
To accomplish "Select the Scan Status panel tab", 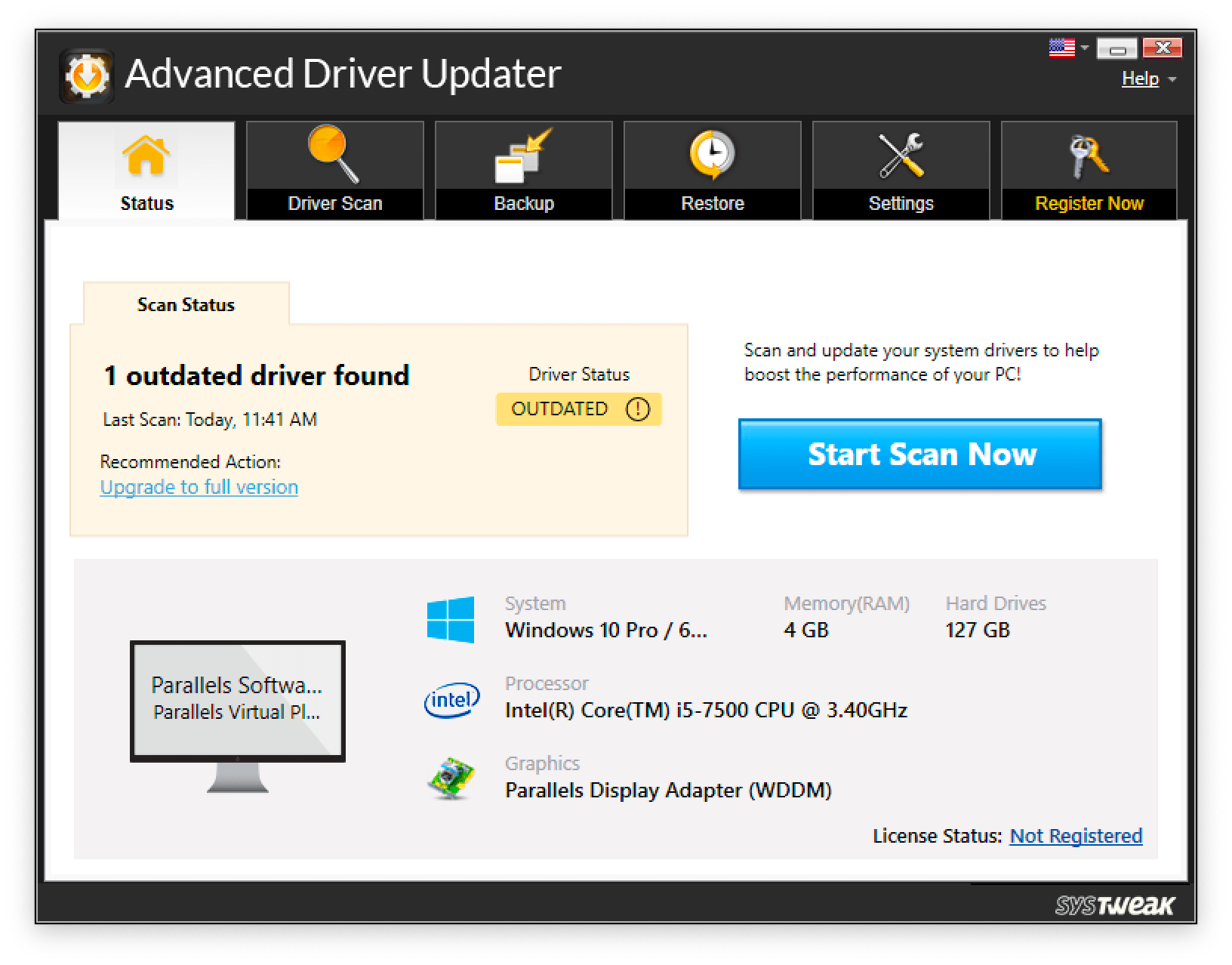I will (x=186, y=304).
